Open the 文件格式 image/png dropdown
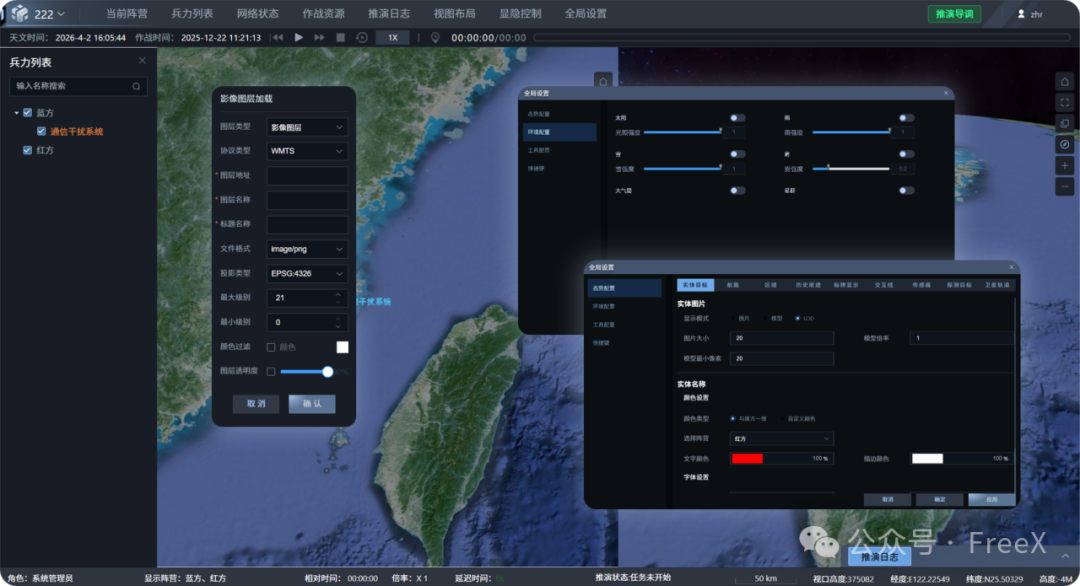Image resolution: width=1080 pixels, height=586 pixels. click(x=307, y=249)
